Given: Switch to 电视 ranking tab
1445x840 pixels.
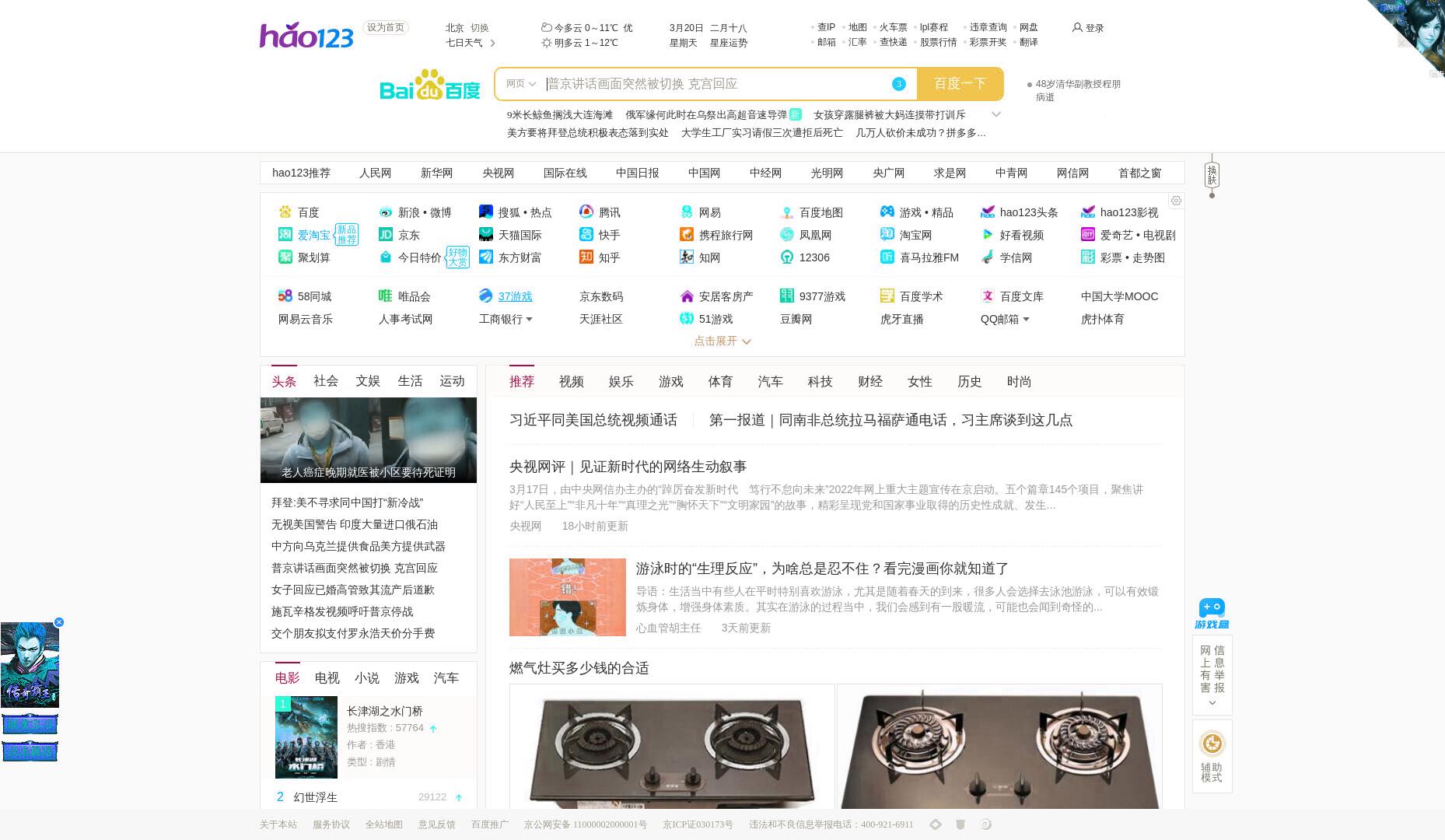Looking at the screenshot, I should [x=327, y=678].
